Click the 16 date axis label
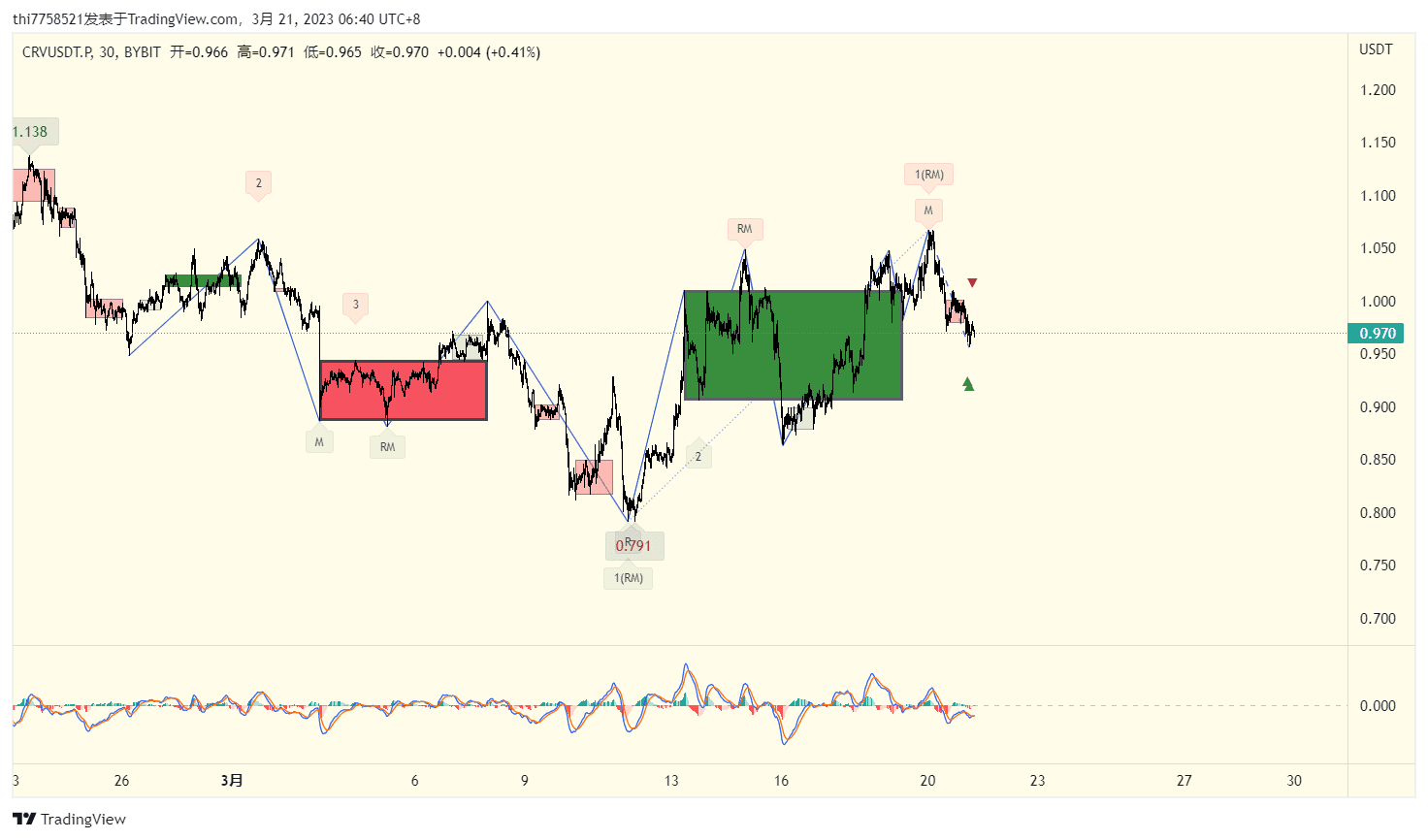Image resolution: width=1428 pixels, height=840 pixels. coord(781,781)
